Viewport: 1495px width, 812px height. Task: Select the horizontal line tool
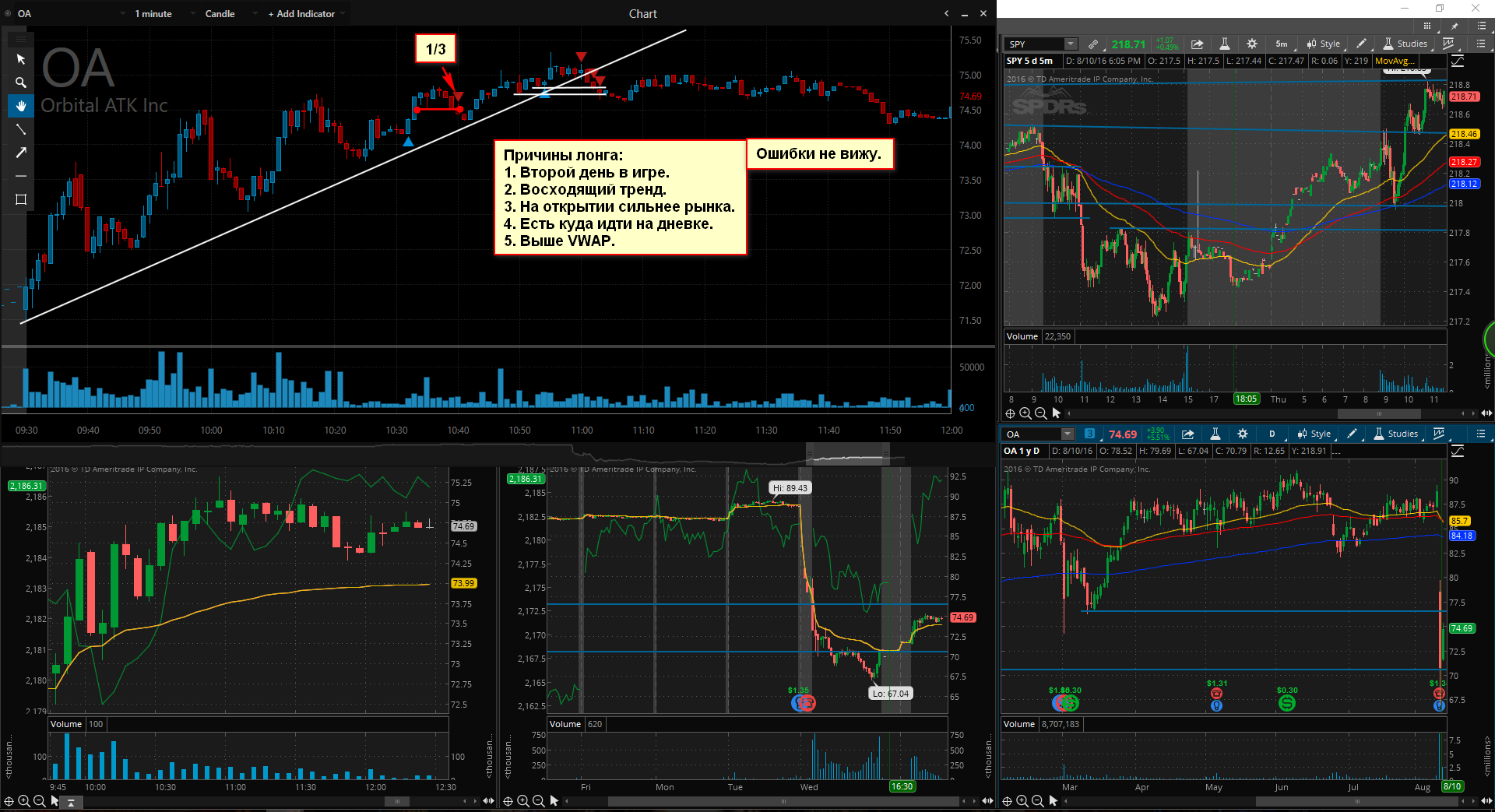click(21, 176)
